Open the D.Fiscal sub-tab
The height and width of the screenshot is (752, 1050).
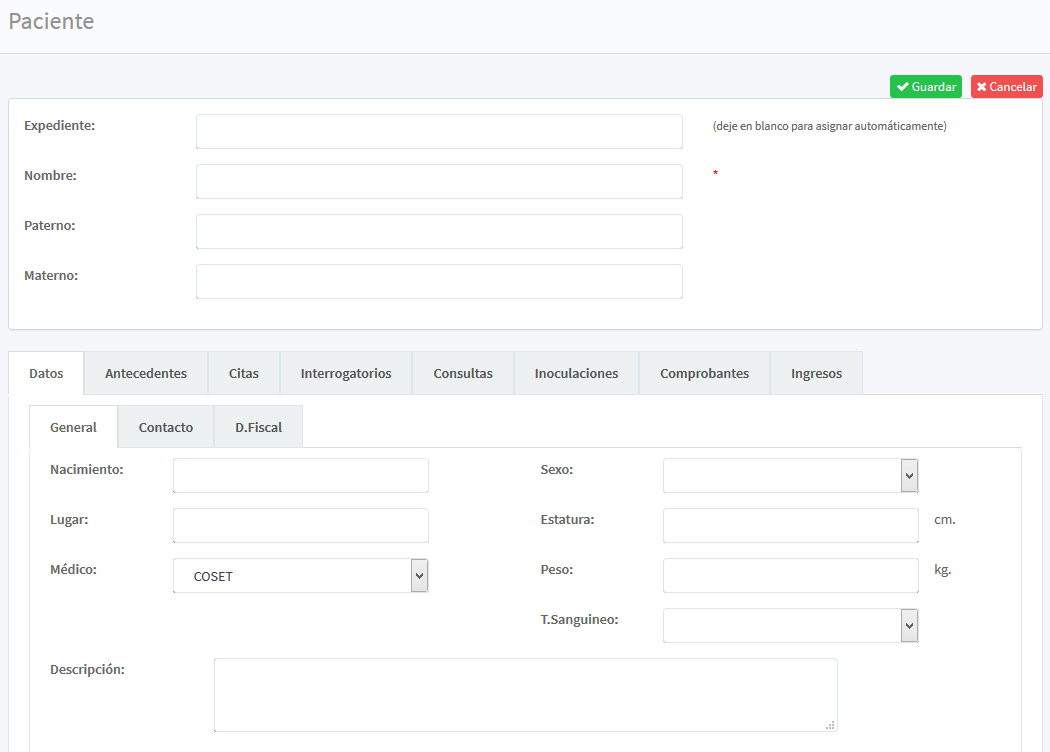click(x=259, y=427)
